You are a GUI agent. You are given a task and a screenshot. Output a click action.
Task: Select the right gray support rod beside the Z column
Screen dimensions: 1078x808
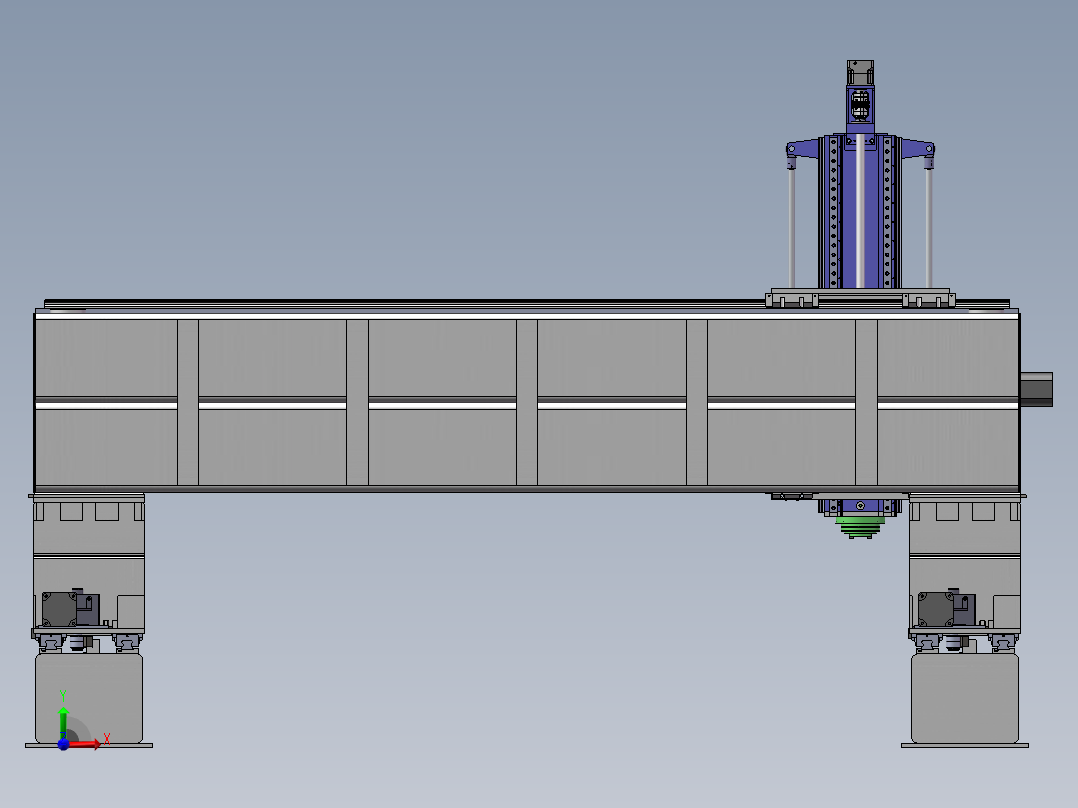click(x=929, y=228)
